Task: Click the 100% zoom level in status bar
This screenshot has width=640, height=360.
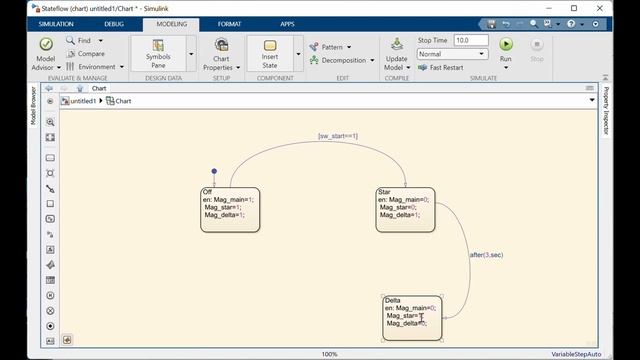Action: tap(329, 354)
